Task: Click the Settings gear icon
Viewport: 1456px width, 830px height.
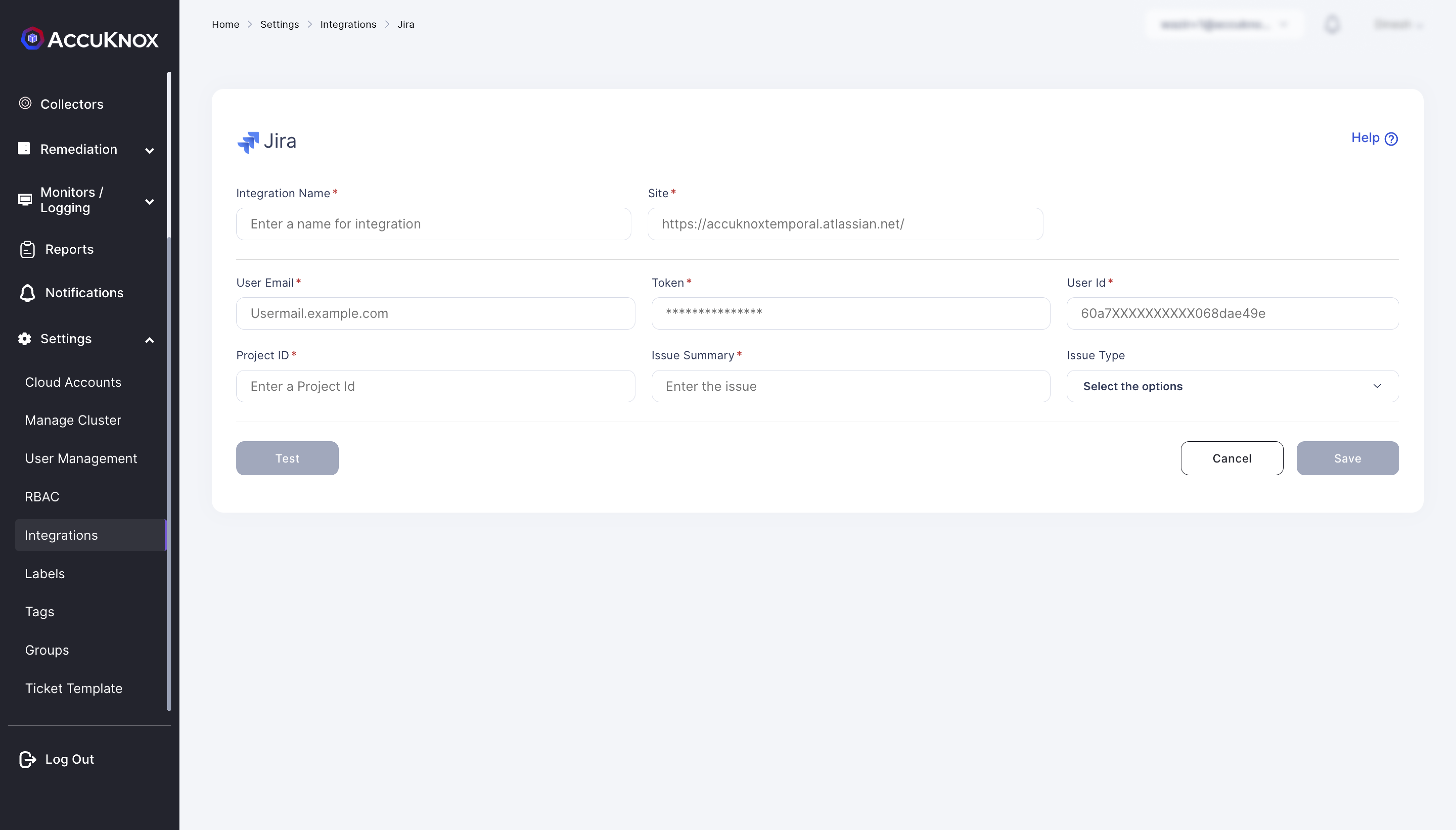Action: click(x=25, y=339)
